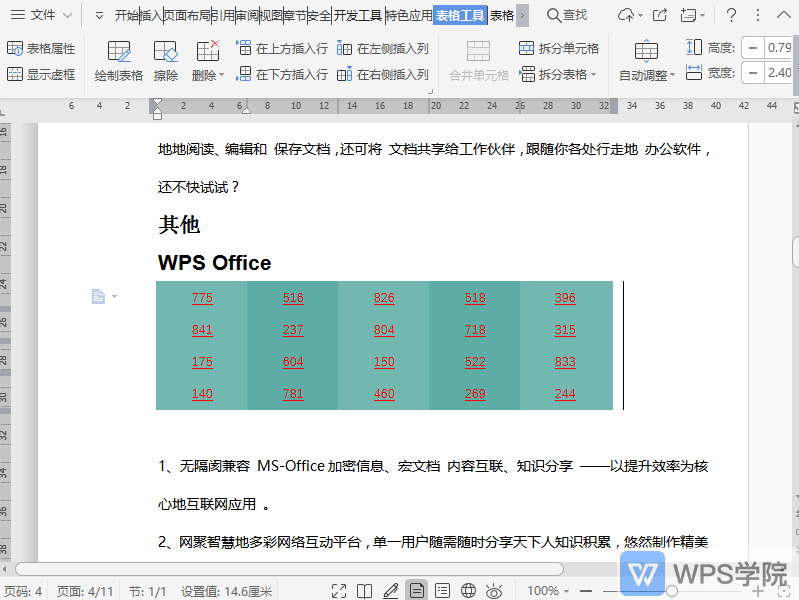Click the 查找 (Find) search button
Image resolution: width=799 pixels, height=600 pixels.
point(567,15)
